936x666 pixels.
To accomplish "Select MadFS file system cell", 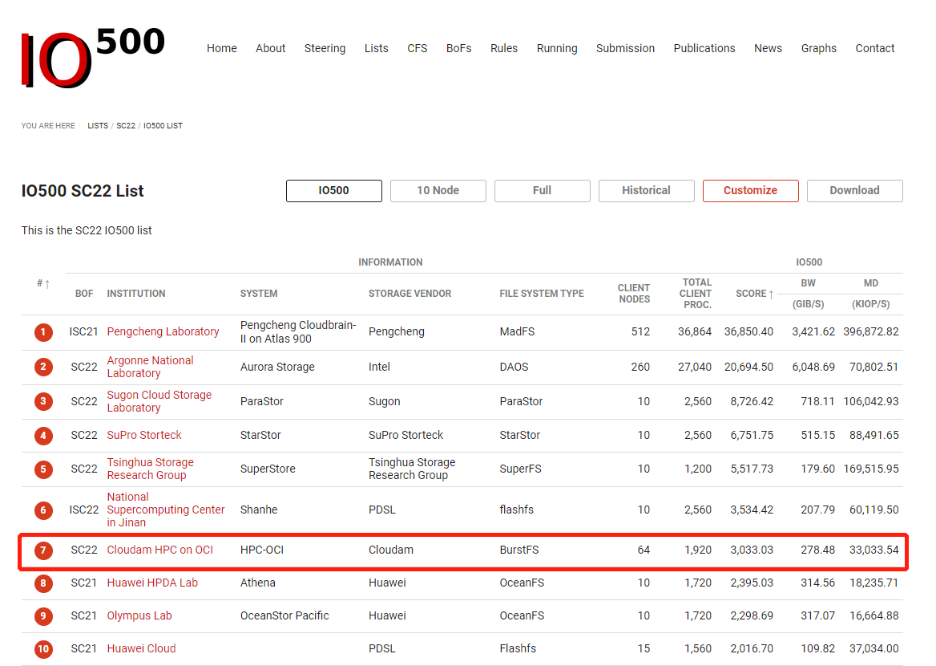I will click(517, 332).
